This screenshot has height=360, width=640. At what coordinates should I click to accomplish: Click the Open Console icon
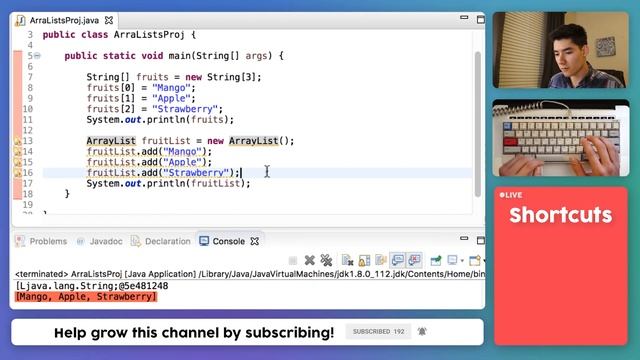(x=475, y=260)
